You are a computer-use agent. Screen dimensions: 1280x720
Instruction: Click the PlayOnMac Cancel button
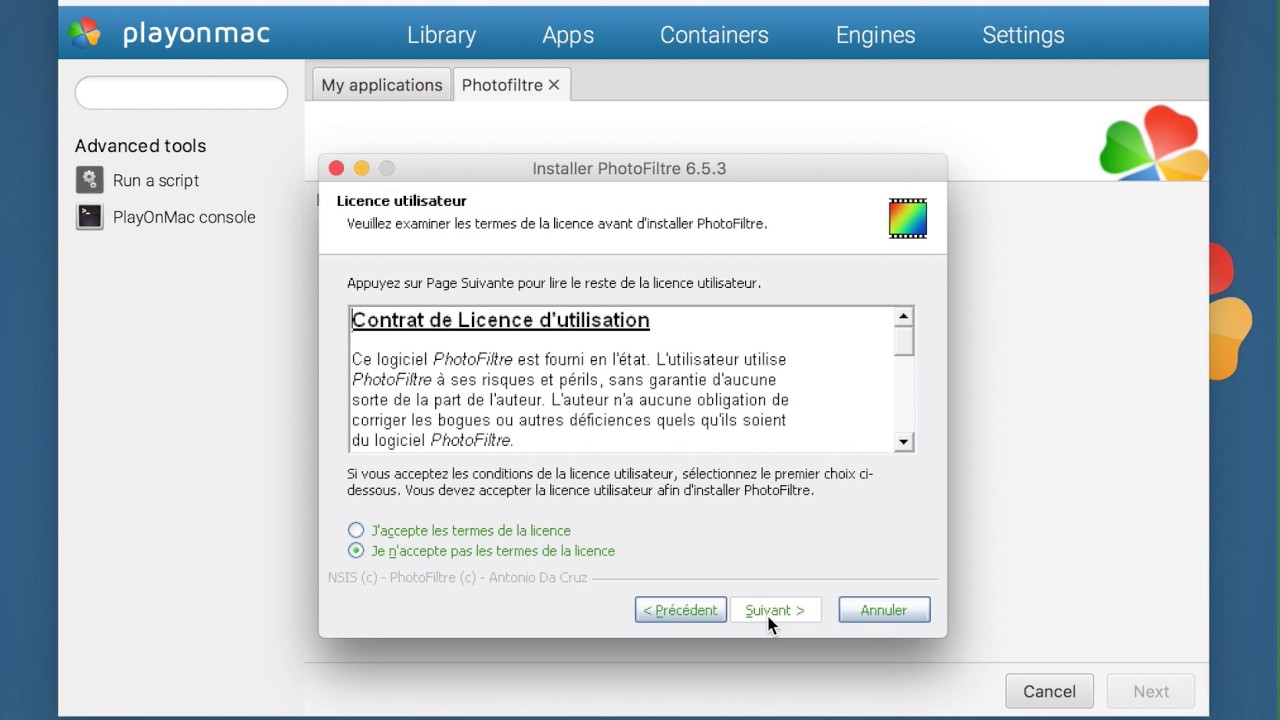[1049, 691]
